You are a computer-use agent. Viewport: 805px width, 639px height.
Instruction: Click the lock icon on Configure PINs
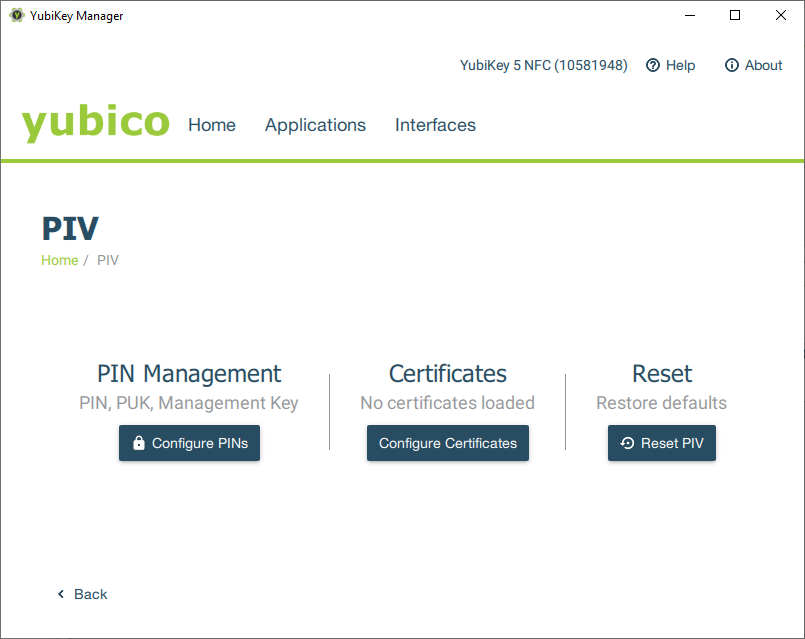[x=139, y=442]
